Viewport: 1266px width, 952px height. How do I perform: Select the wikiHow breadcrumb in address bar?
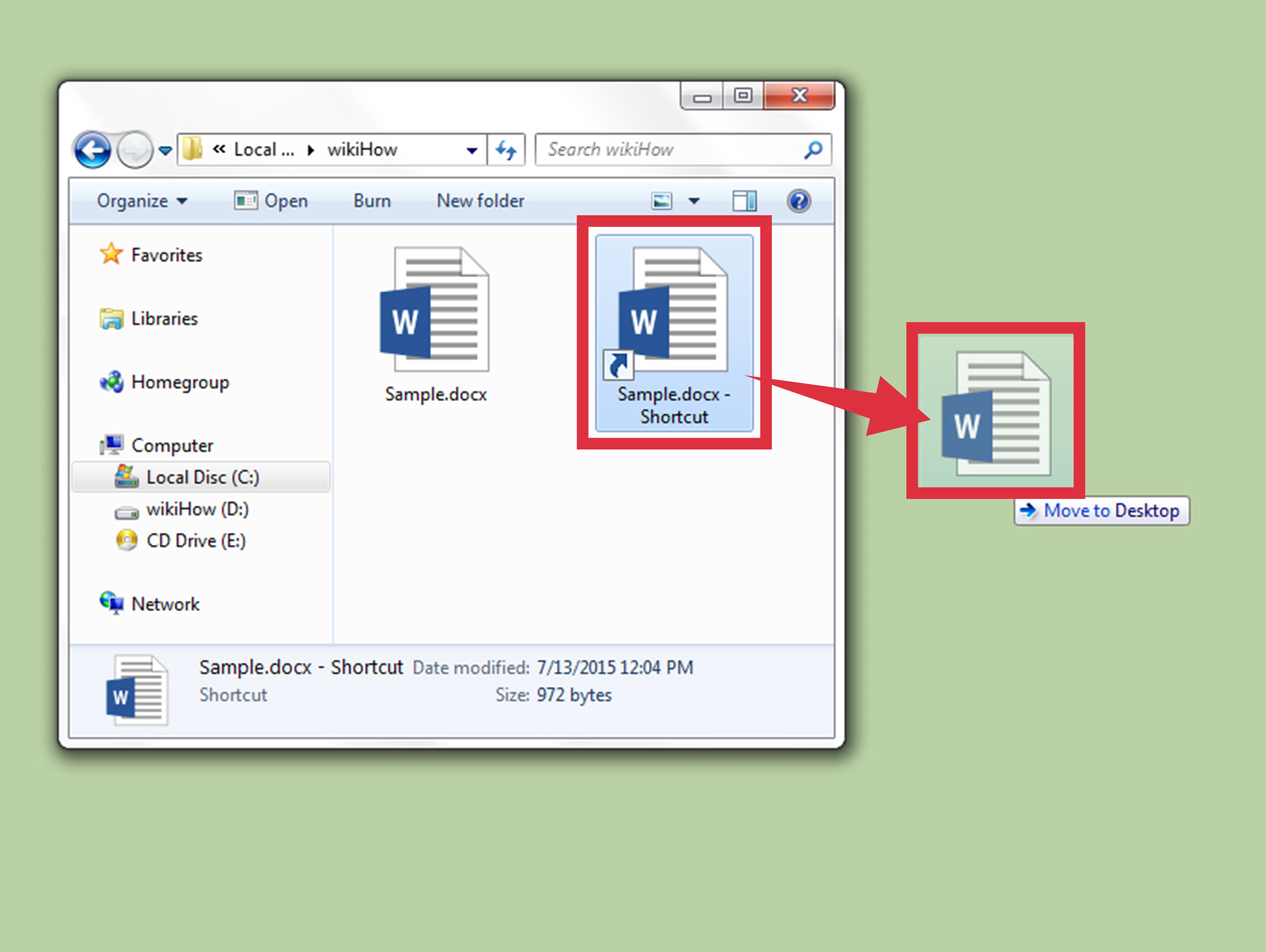point(363,150)
